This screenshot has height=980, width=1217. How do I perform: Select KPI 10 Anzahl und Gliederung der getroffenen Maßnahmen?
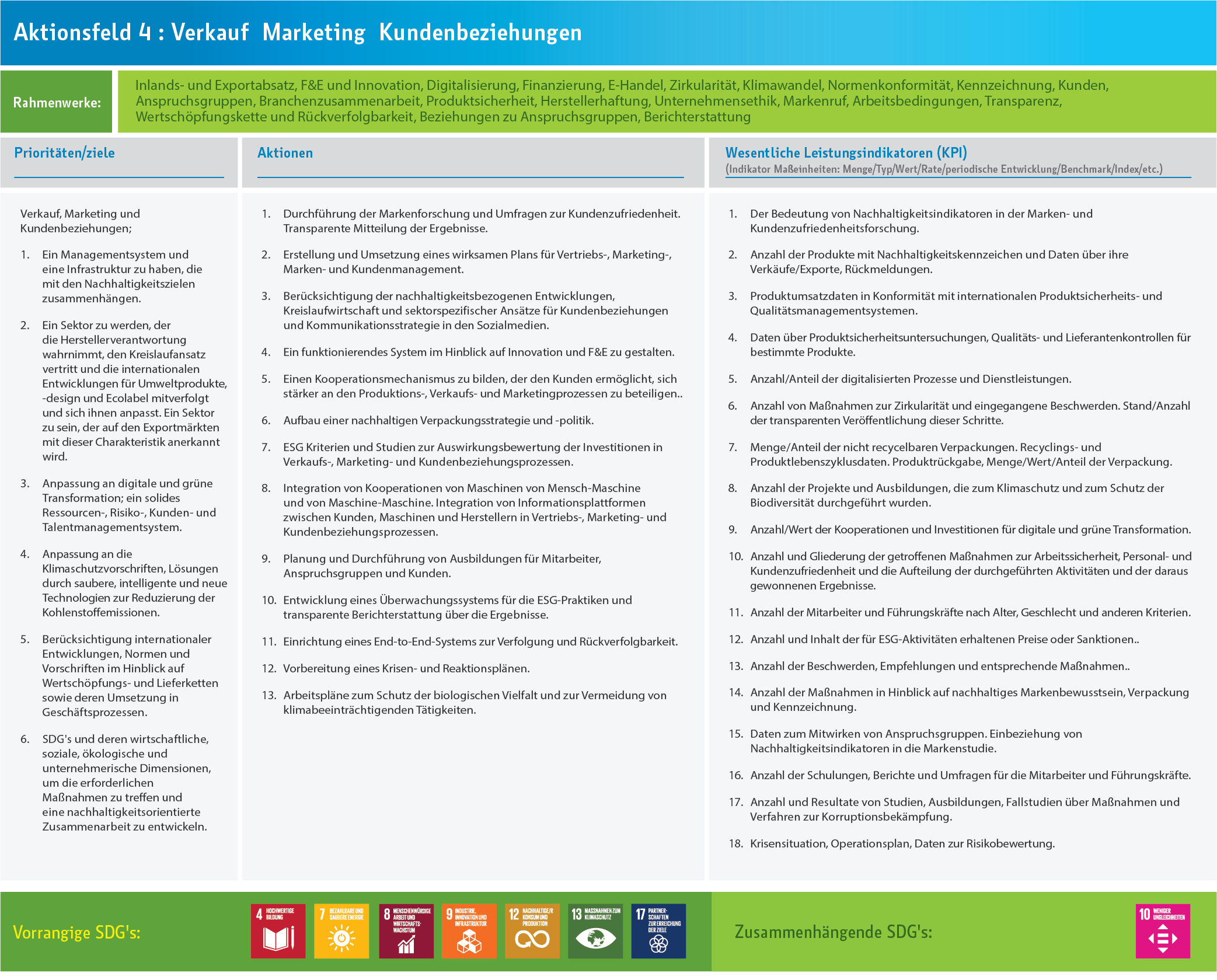960,571
